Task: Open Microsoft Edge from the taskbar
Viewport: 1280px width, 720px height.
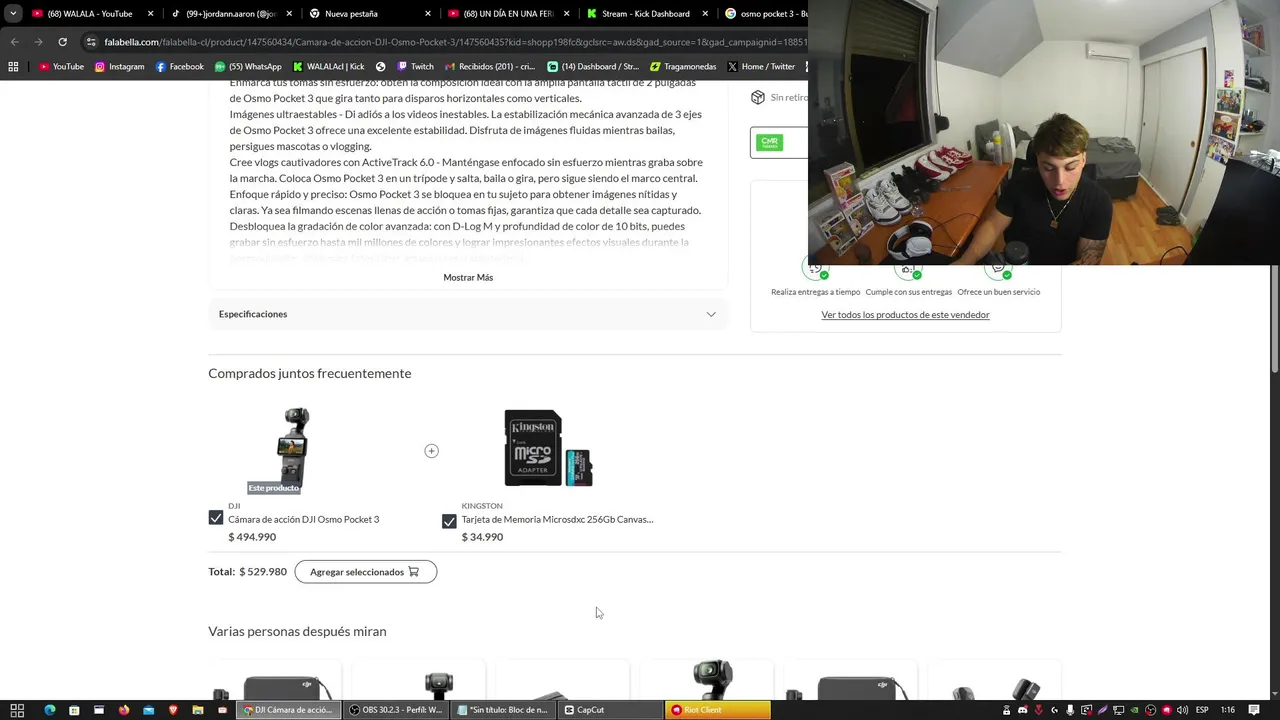Action: [x=48, y=710]
